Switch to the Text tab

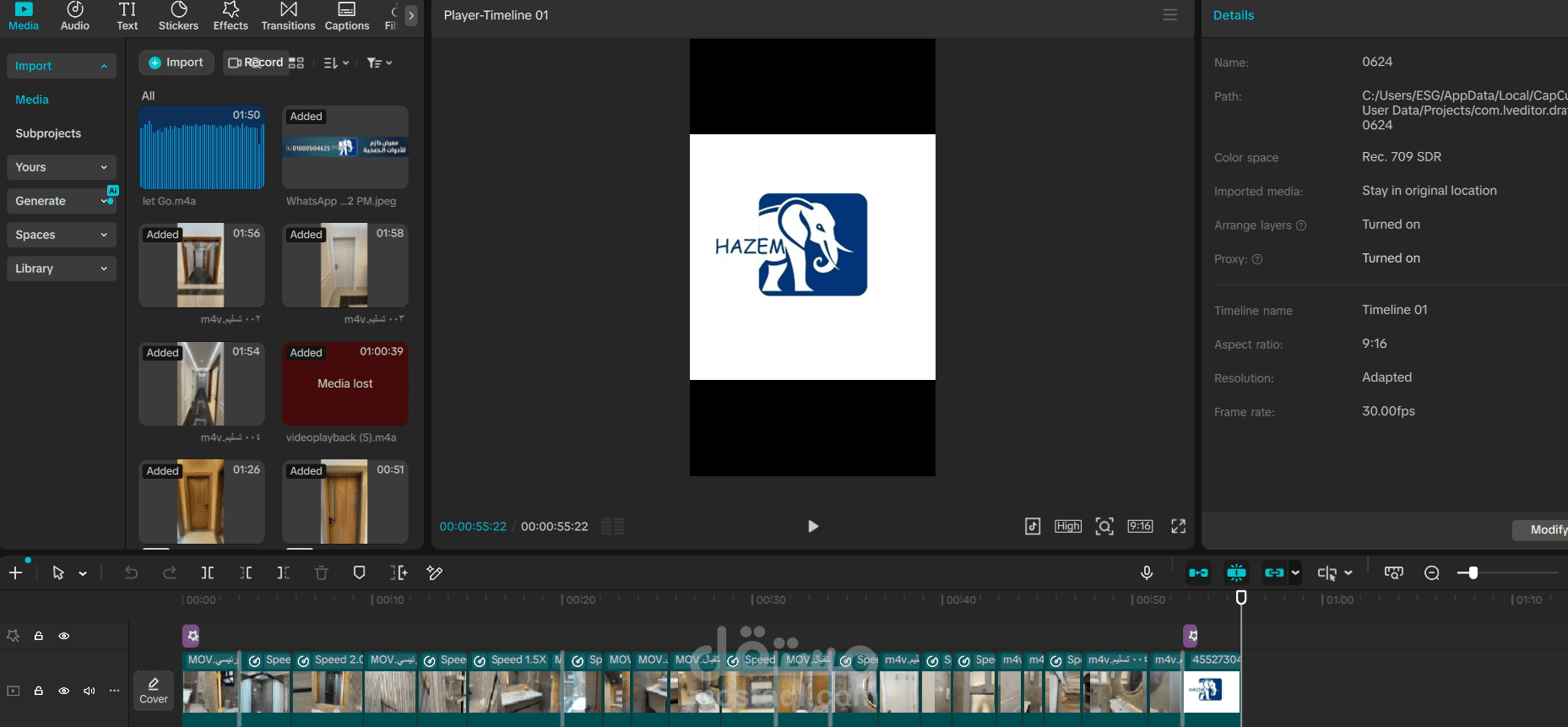[128, 16]
